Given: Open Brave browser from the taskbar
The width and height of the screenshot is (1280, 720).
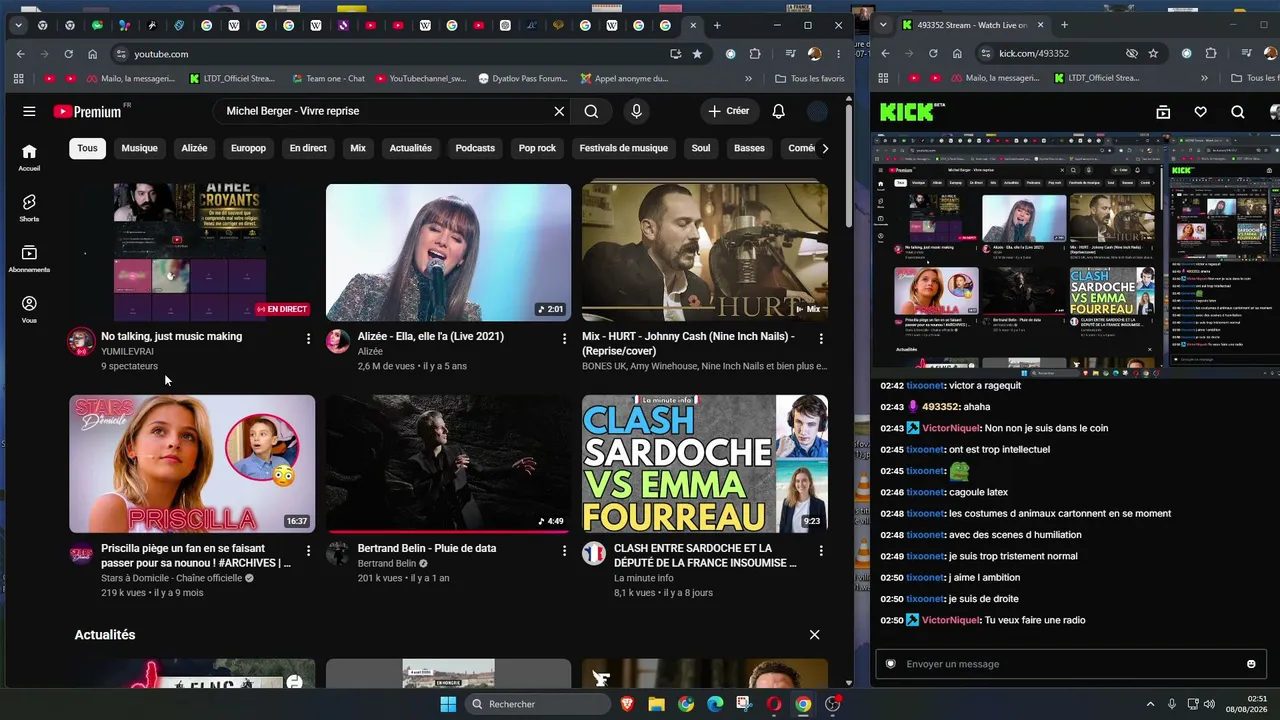Looking at the screenshot, I should pyautogui.click(x=627, y=704).
